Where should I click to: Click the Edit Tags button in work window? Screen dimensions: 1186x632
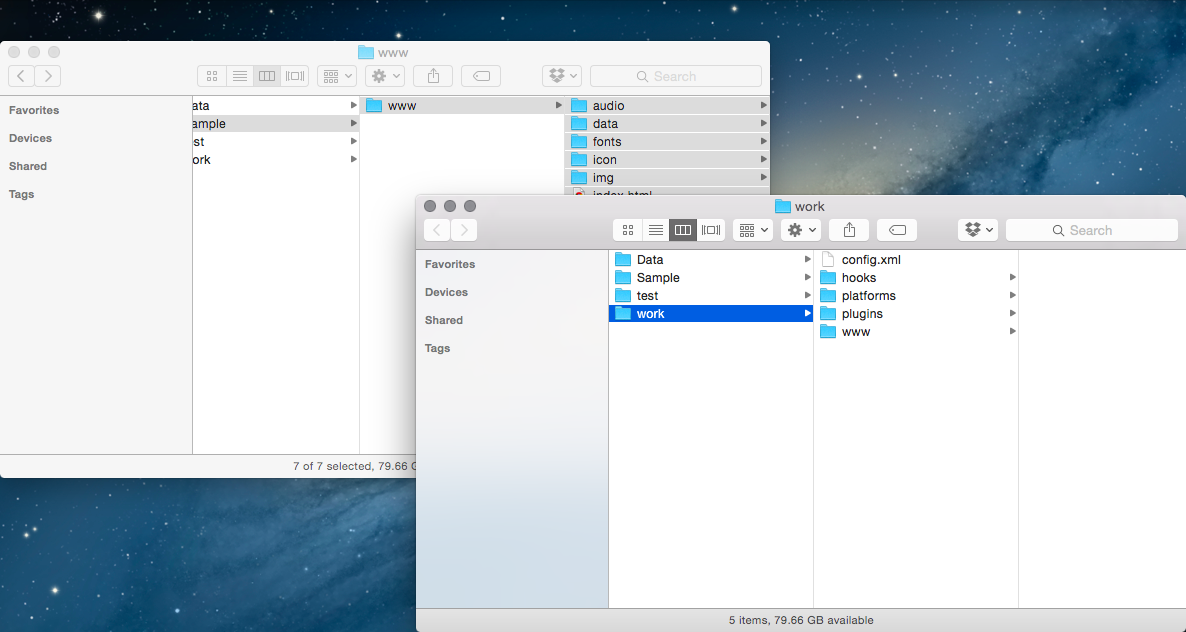[x=897, y=230]
